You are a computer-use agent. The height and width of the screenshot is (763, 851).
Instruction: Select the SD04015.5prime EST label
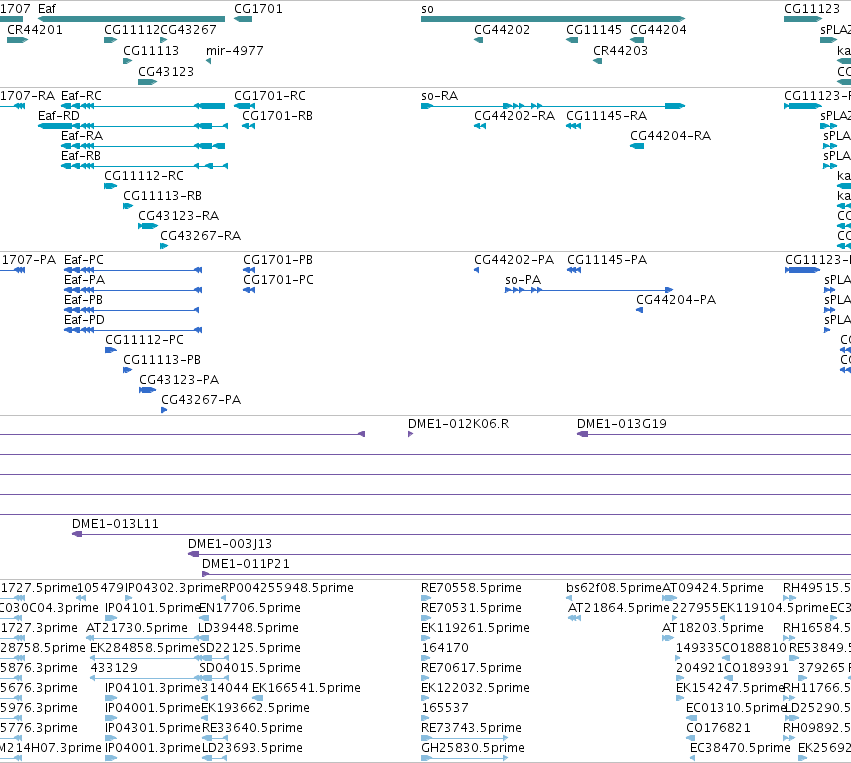[x=250, y=668]
